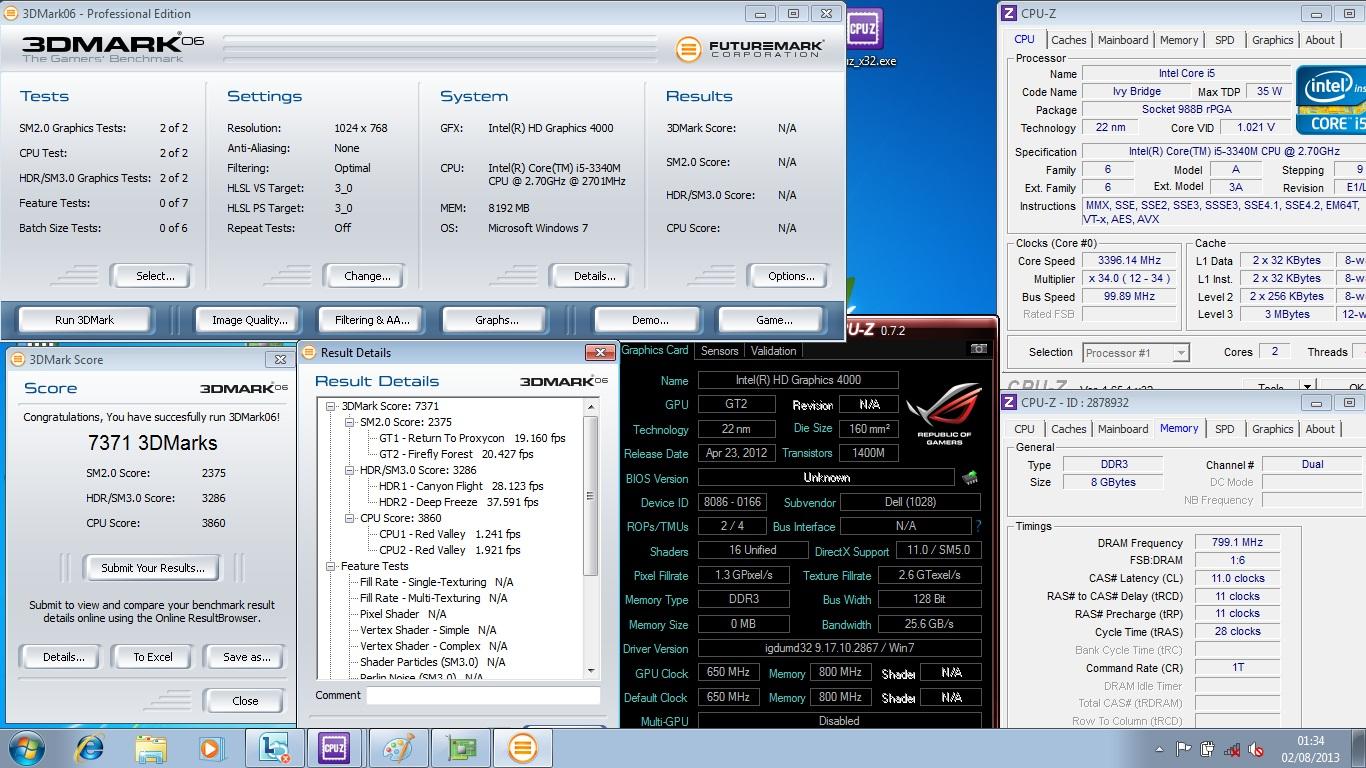Viewport: 1366px width, 768px height.
Task: Select 'Fill Rate - Single-Texturing' row
Action: click(436, 582)
